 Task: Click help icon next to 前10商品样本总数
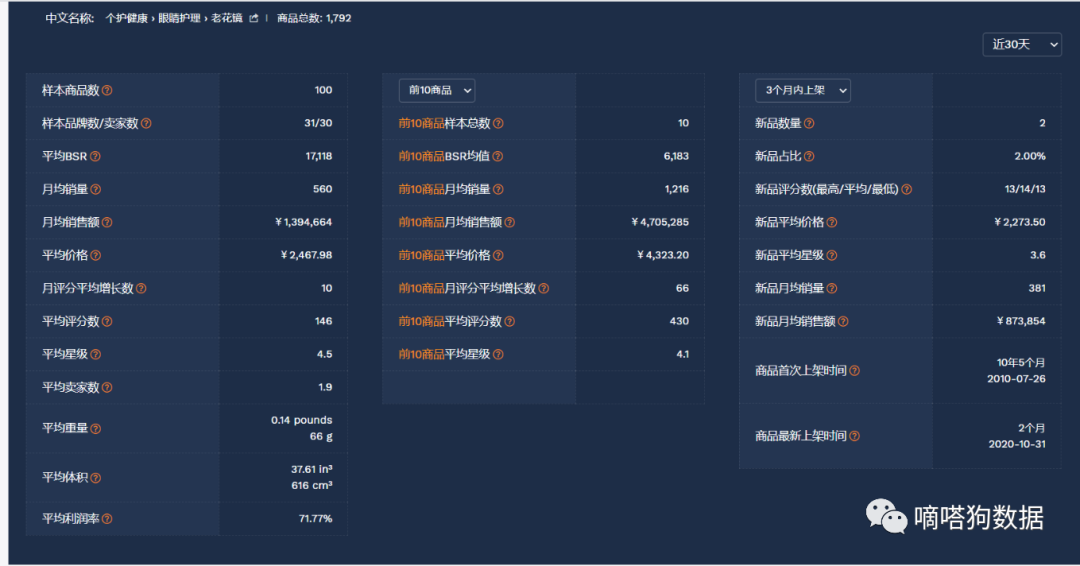coord(498,123)
